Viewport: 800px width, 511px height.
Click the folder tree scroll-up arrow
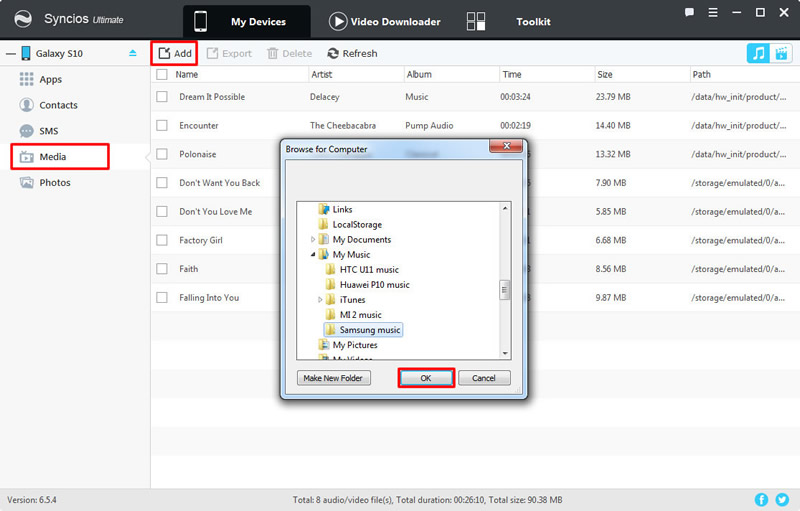pos(505,208)
